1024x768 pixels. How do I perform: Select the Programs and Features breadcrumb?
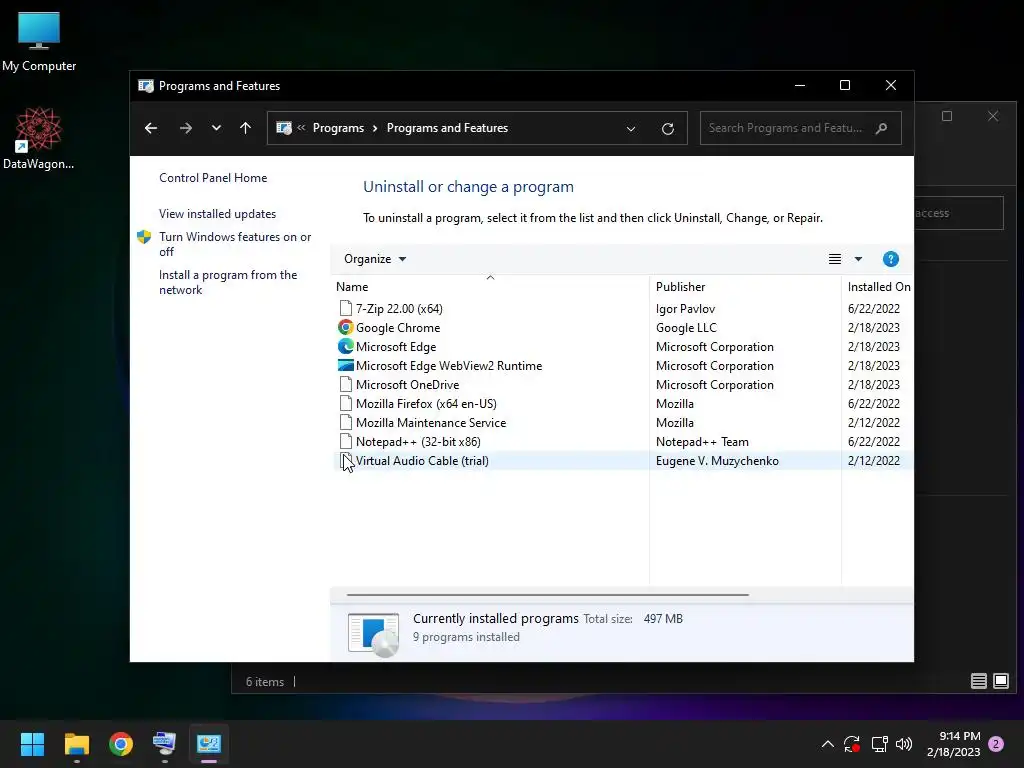pos(447,128)
